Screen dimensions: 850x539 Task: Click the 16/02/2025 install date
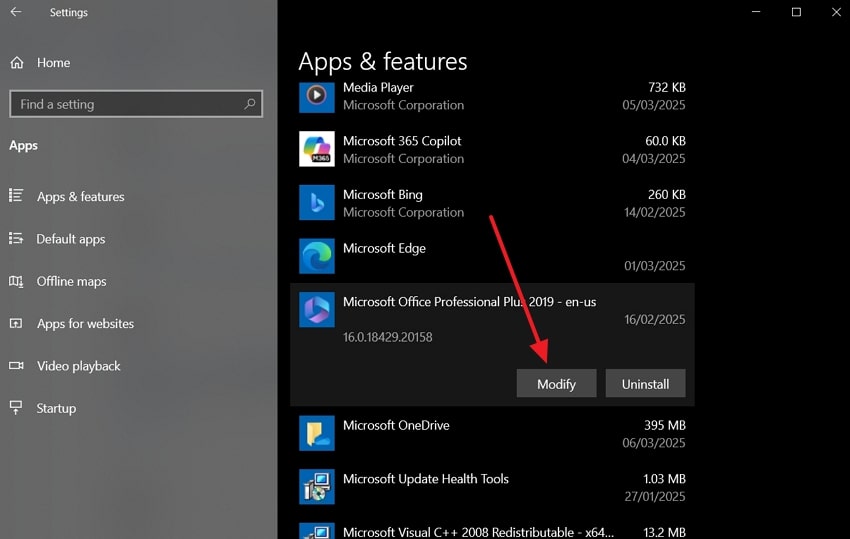(654, 319)
